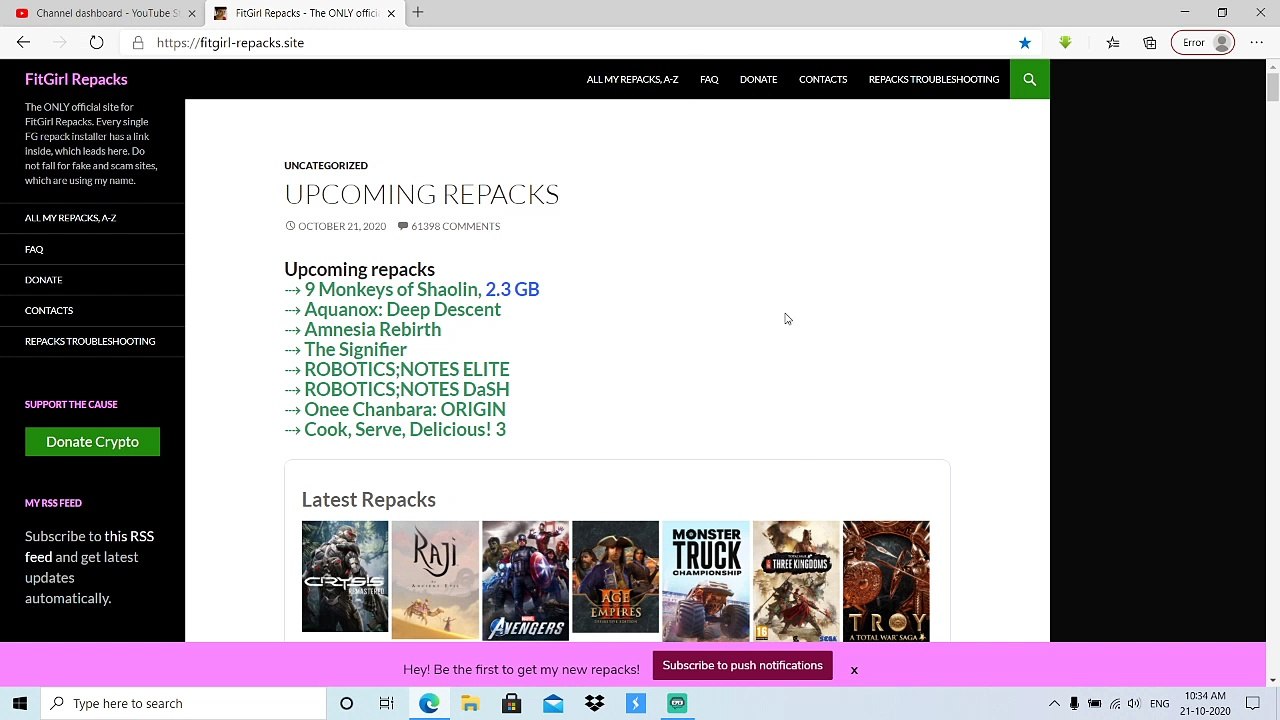Dismiss the pink notification banner
Viewport: 1280px width, 720px height.
(854, 670)
